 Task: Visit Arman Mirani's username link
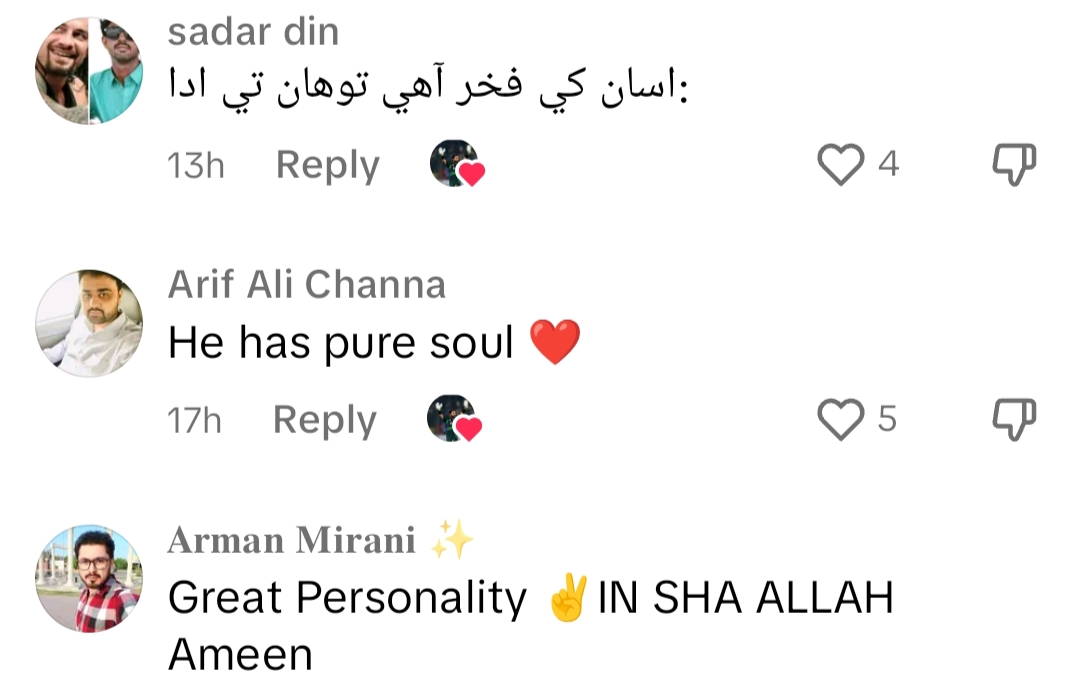coord(291,541)
